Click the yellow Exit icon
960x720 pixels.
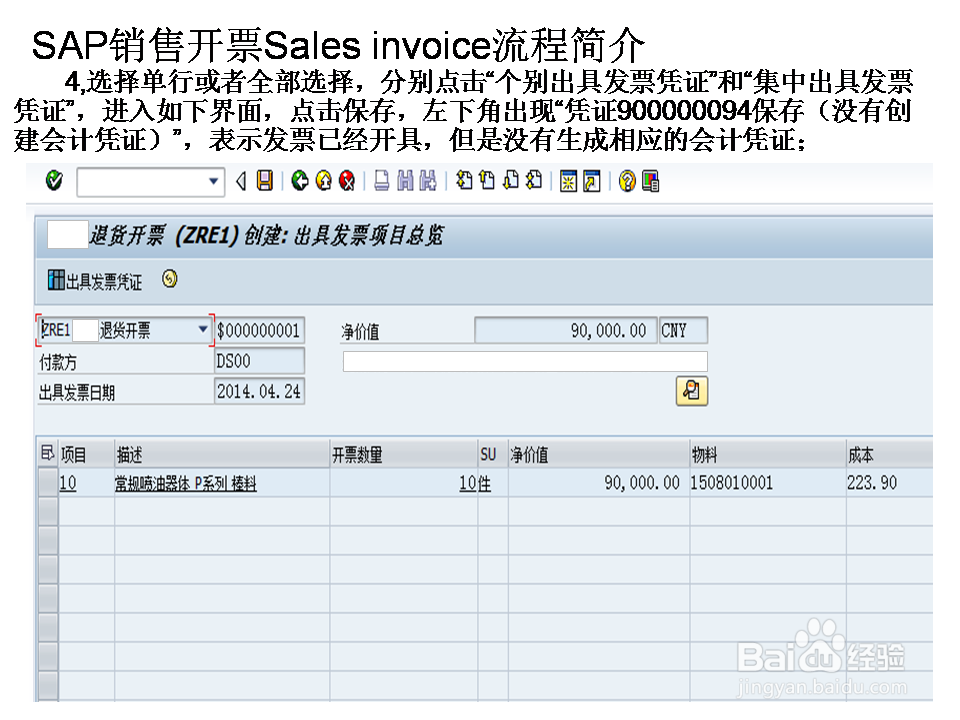click(323, 181)
